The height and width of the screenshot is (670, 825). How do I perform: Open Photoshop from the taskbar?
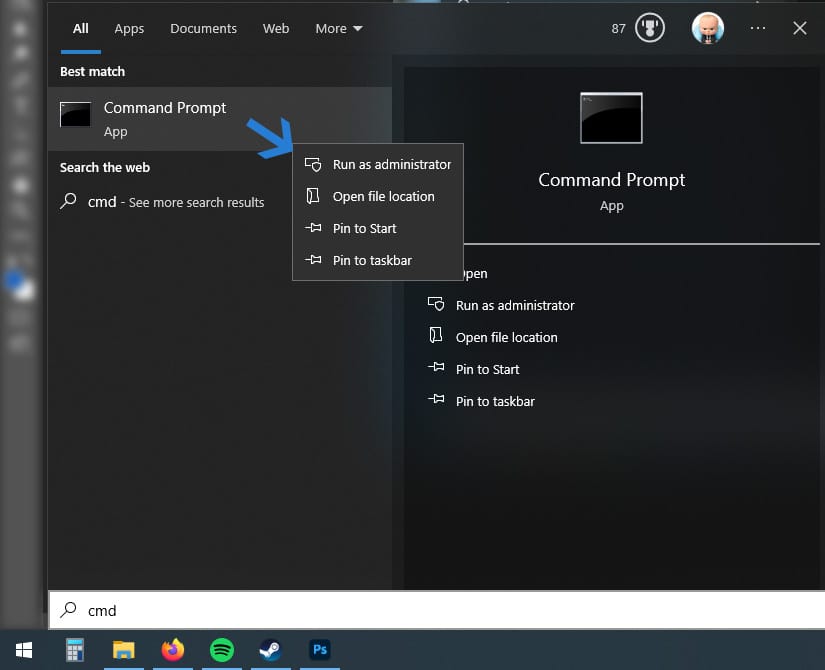(320, 651)
